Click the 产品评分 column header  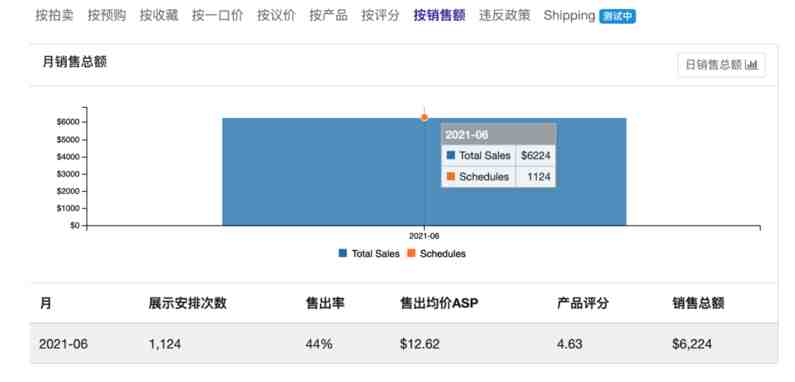point(583,303)
